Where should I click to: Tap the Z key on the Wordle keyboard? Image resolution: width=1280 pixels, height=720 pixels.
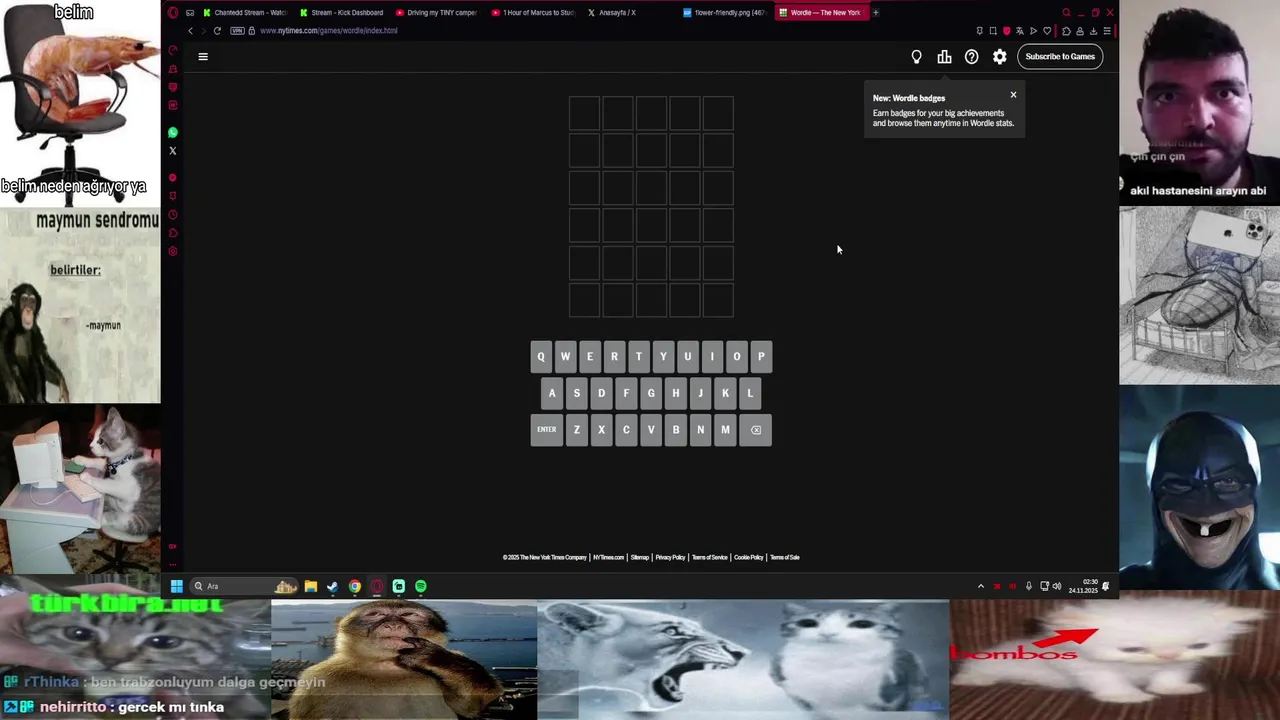[x=577, y=430]
